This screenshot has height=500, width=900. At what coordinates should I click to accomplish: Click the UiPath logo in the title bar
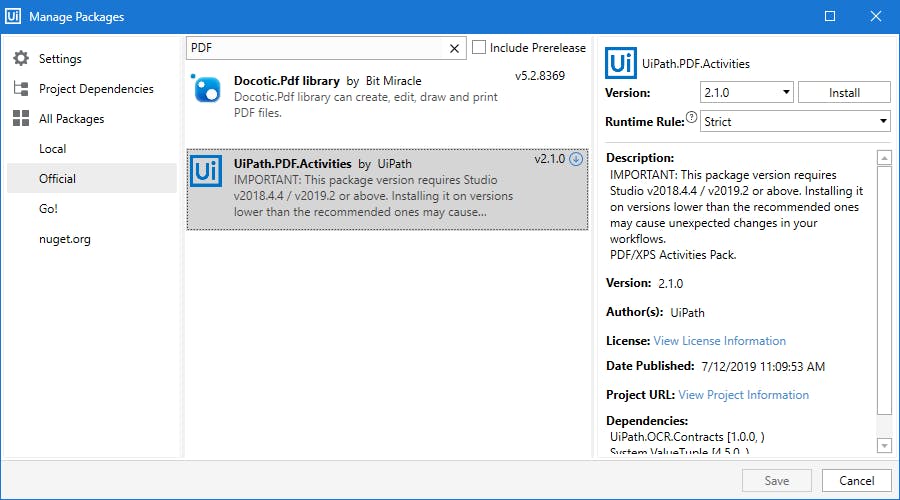click(13, 16)
